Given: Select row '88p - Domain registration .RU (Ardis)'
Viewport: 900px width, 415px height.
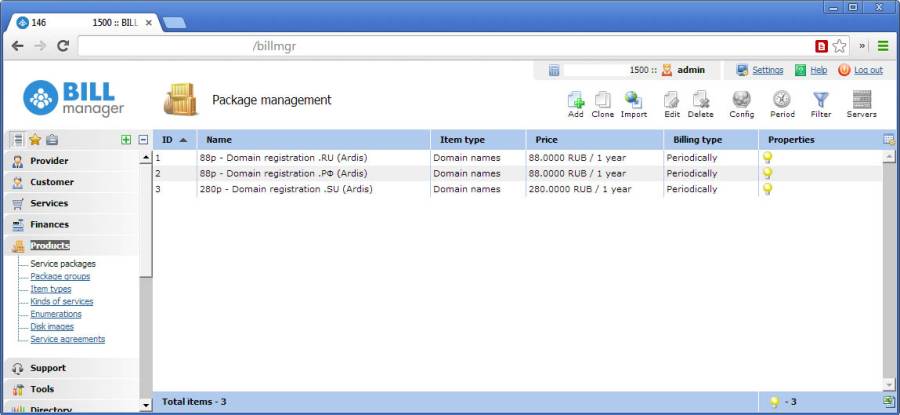Looking at the screenshot, I should click(x=517, y=158).
